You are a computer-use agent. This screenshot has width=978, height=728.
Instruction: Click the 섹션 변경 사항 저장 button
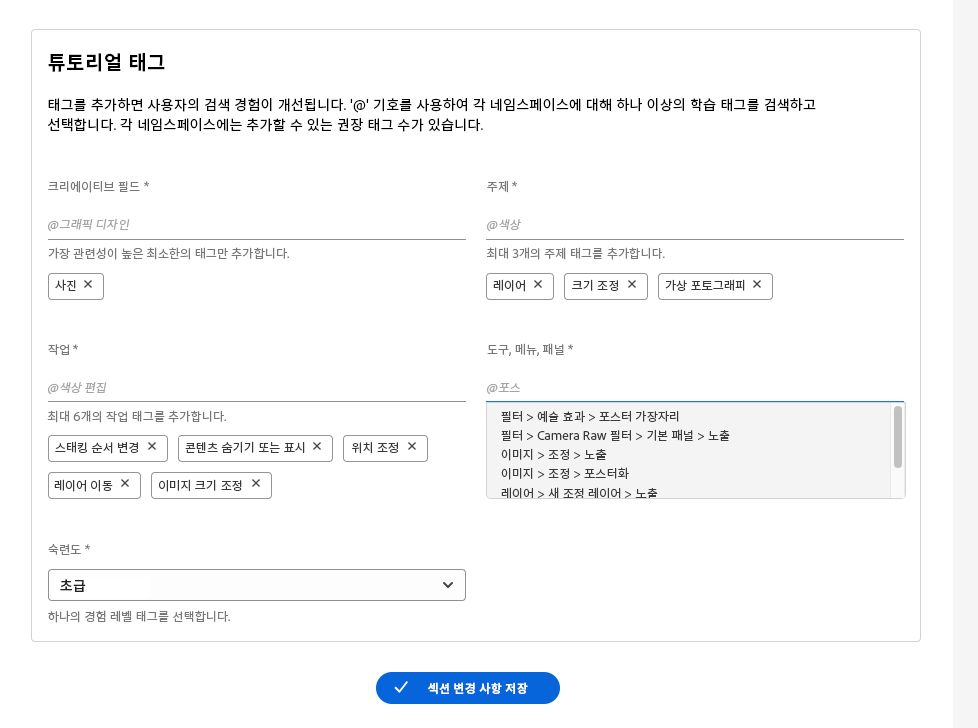467,688
